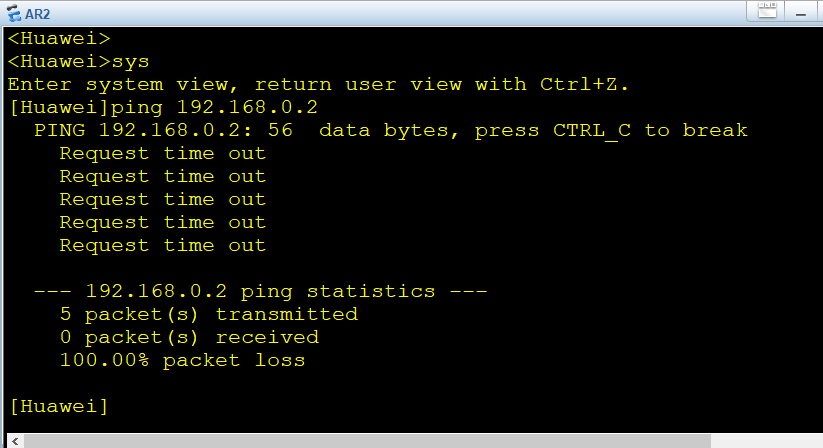Click the '5 packet(s) transmitted' line

coord(209,314)
